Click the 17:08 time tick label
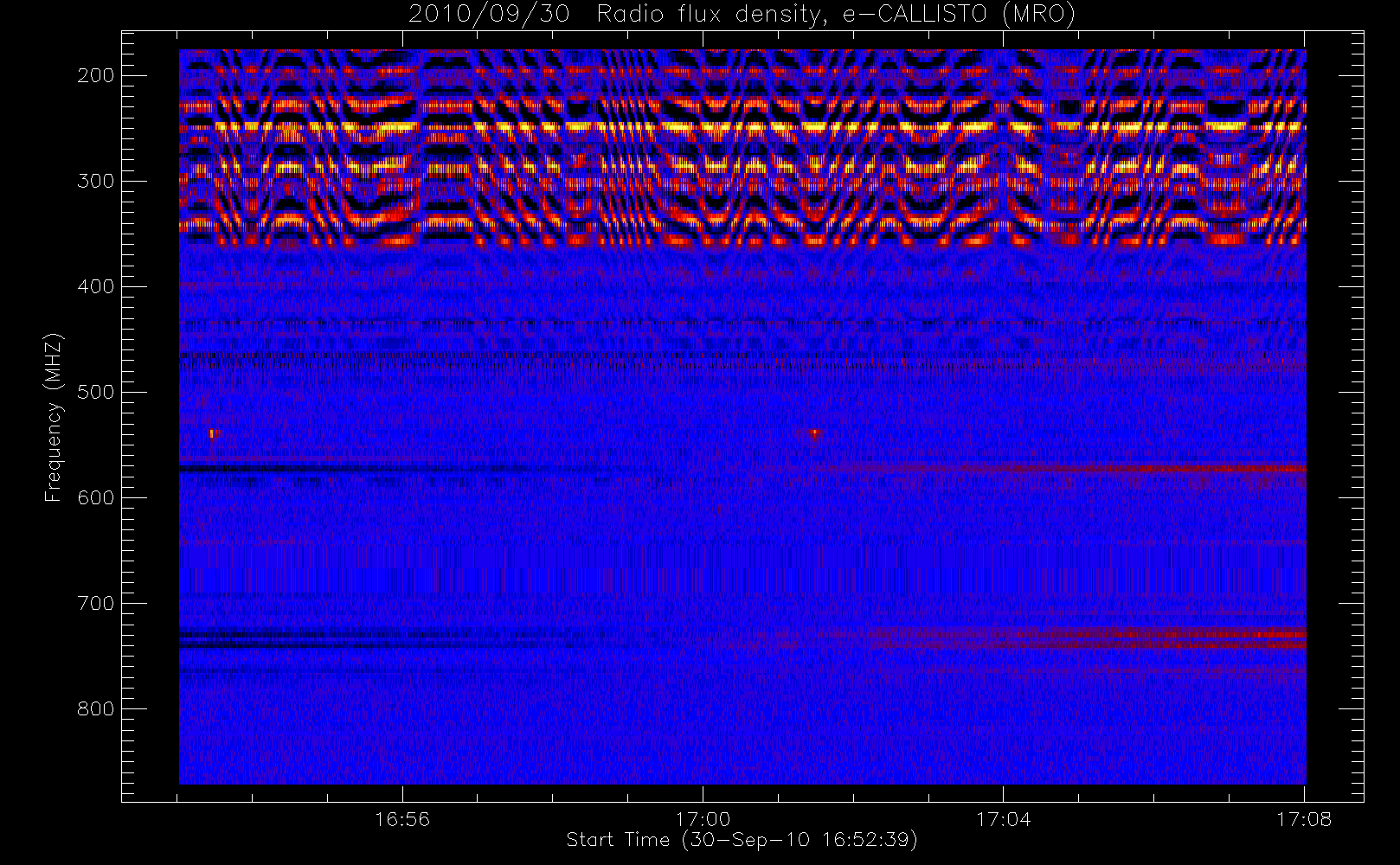The image size is (1400, 865). 1303,819
